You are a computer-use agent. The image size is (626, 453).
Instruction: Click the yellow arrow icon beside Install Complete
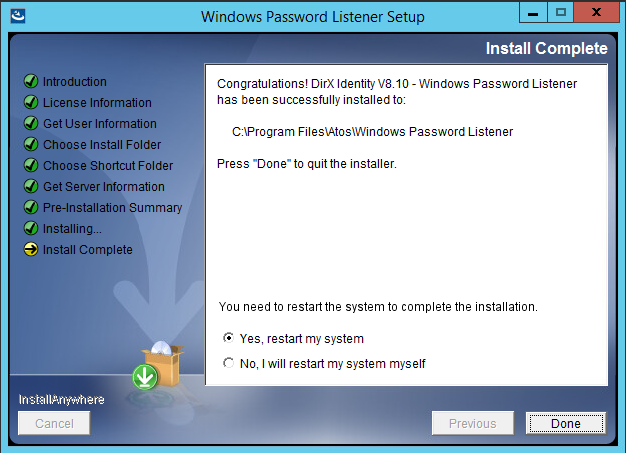tap(31, 250)
